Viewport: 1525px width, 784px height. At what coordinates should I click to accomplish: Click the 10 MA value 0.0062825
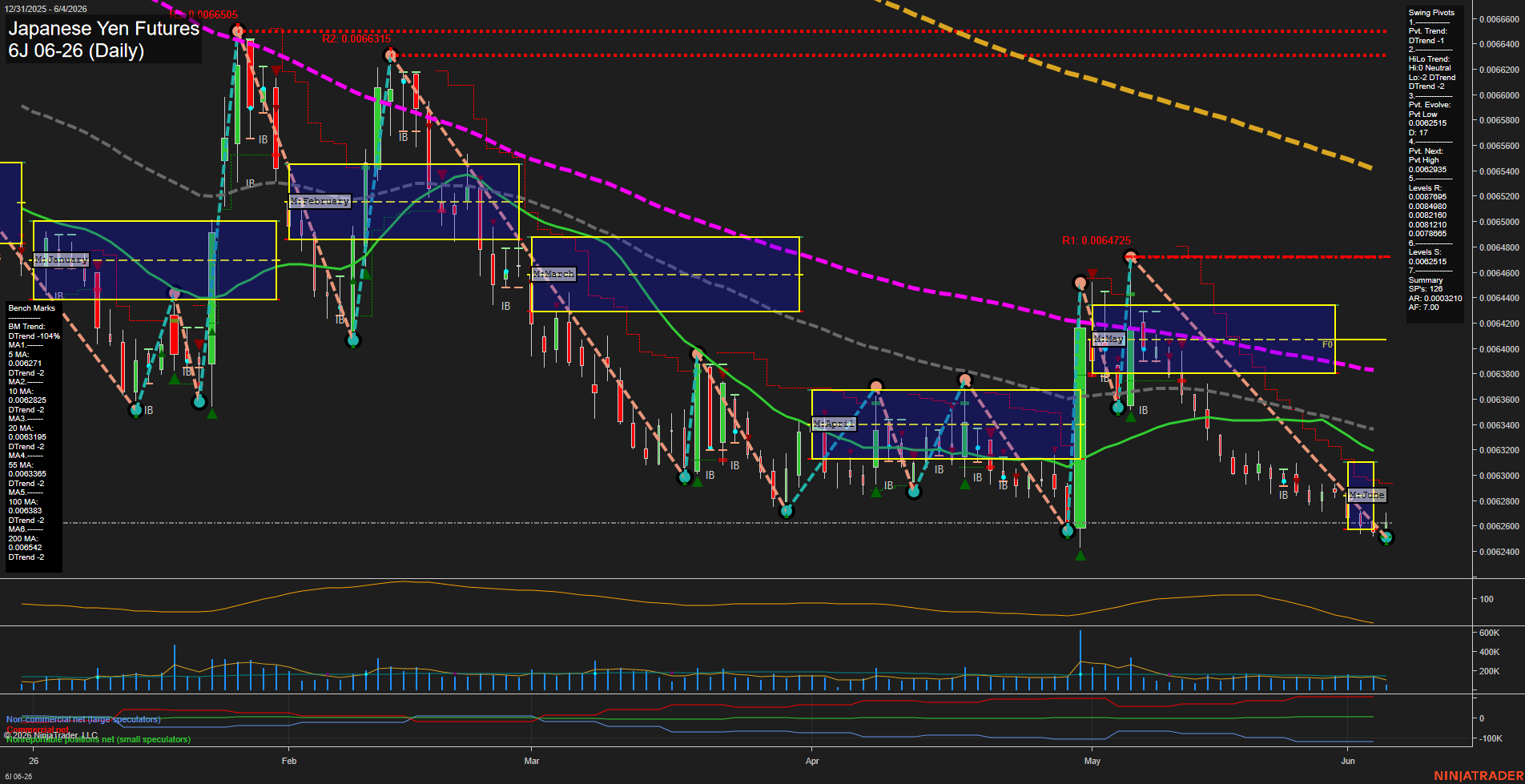[27, 400]
